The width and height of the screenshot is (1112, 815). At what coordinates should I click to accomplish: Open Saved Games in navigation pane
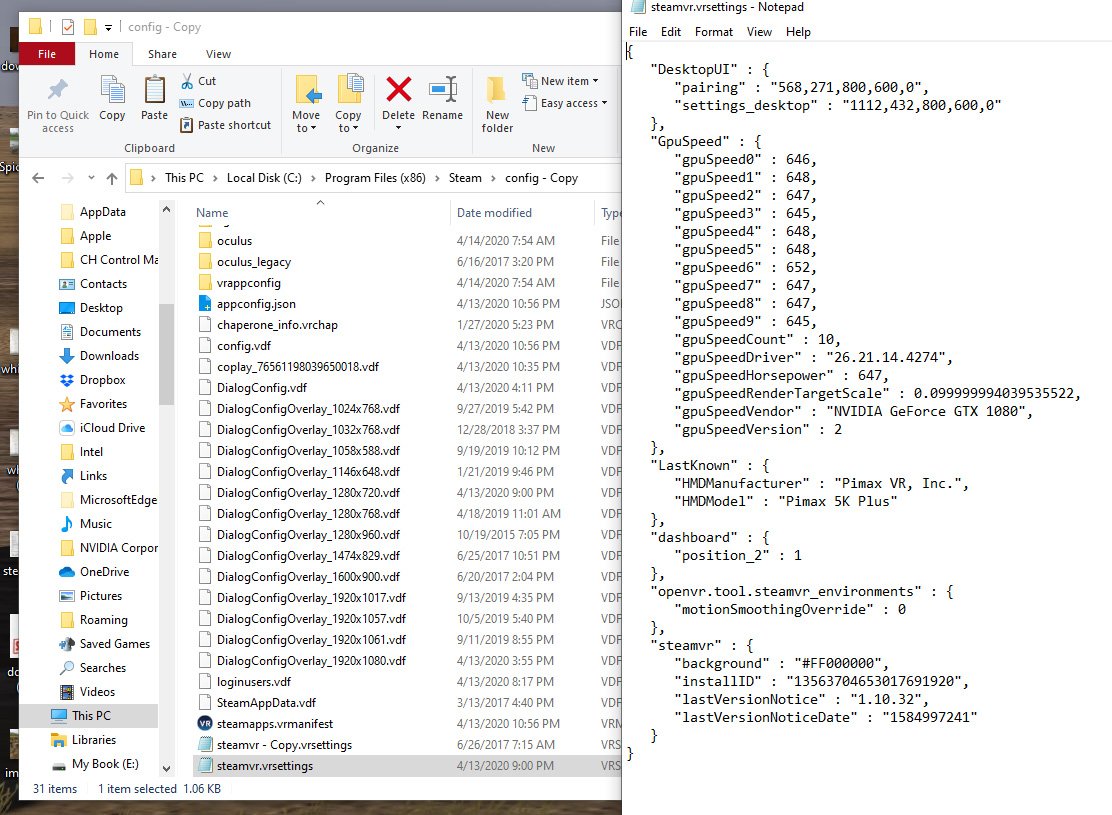click(114, 644)
